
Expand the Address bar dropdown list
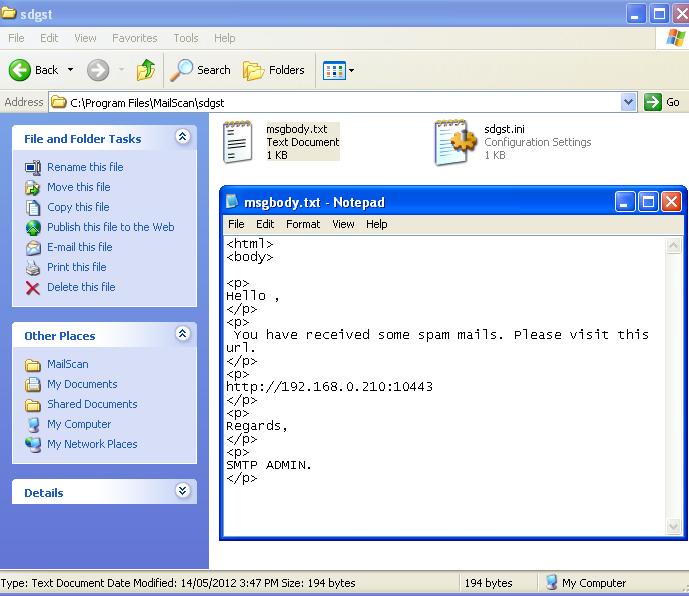coord(629,102)
